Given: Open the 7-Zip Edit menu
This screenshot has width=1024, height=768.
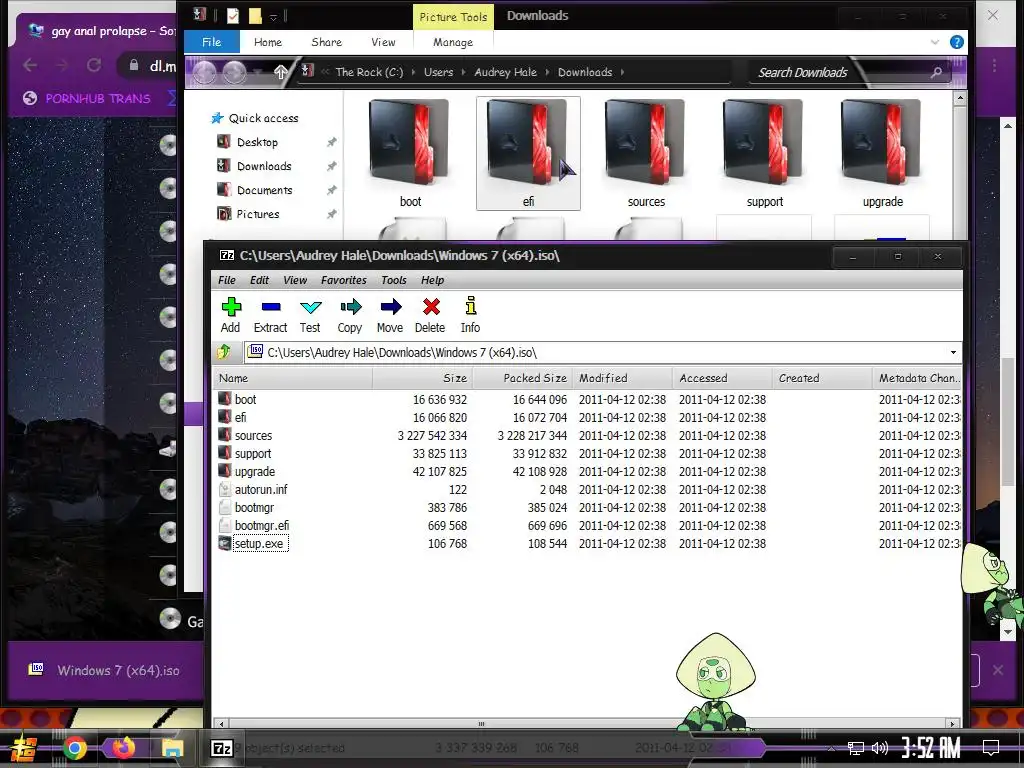Looking at the screenshot, I should [259, 280].
